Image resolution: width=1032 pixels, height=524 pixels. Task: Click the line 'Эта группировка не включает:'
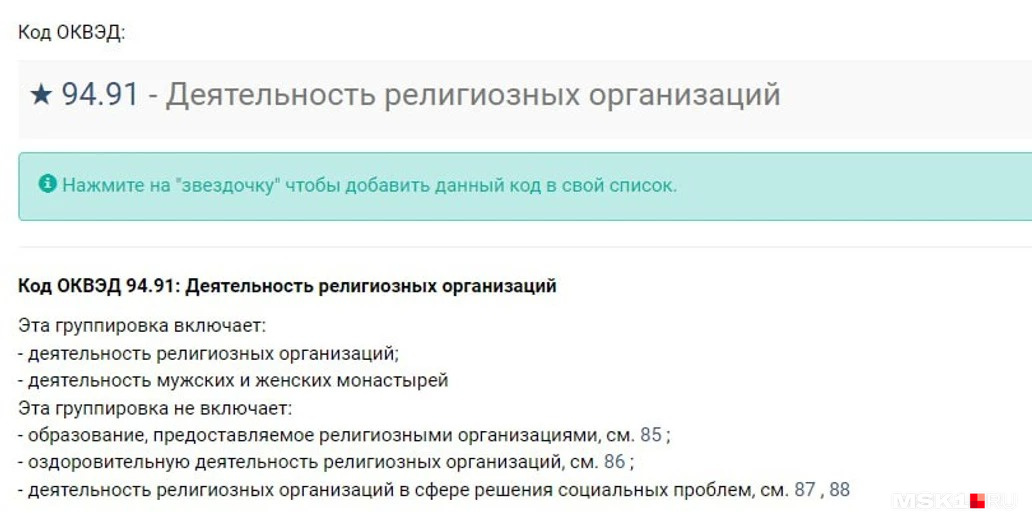pyautogui.click(x=155, y=408)
